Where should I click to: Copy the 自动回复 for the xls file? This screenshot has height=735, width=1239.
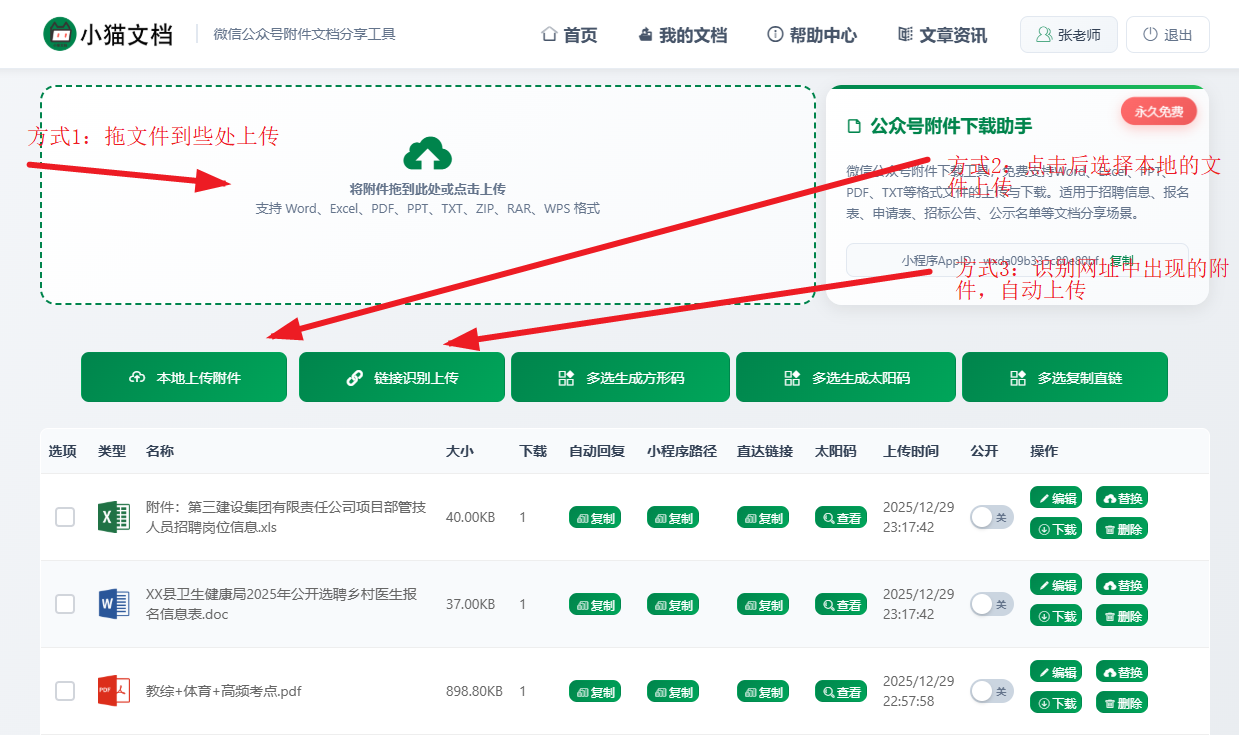point(595,518)
